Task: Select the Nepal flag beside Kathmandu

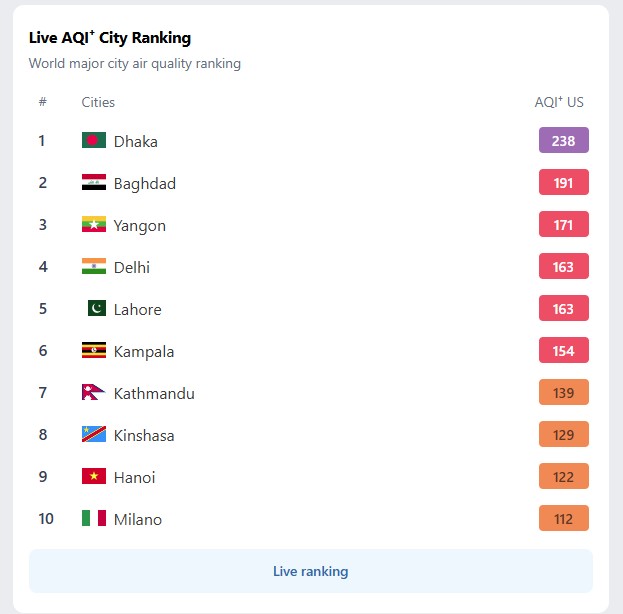Action: 94,392
